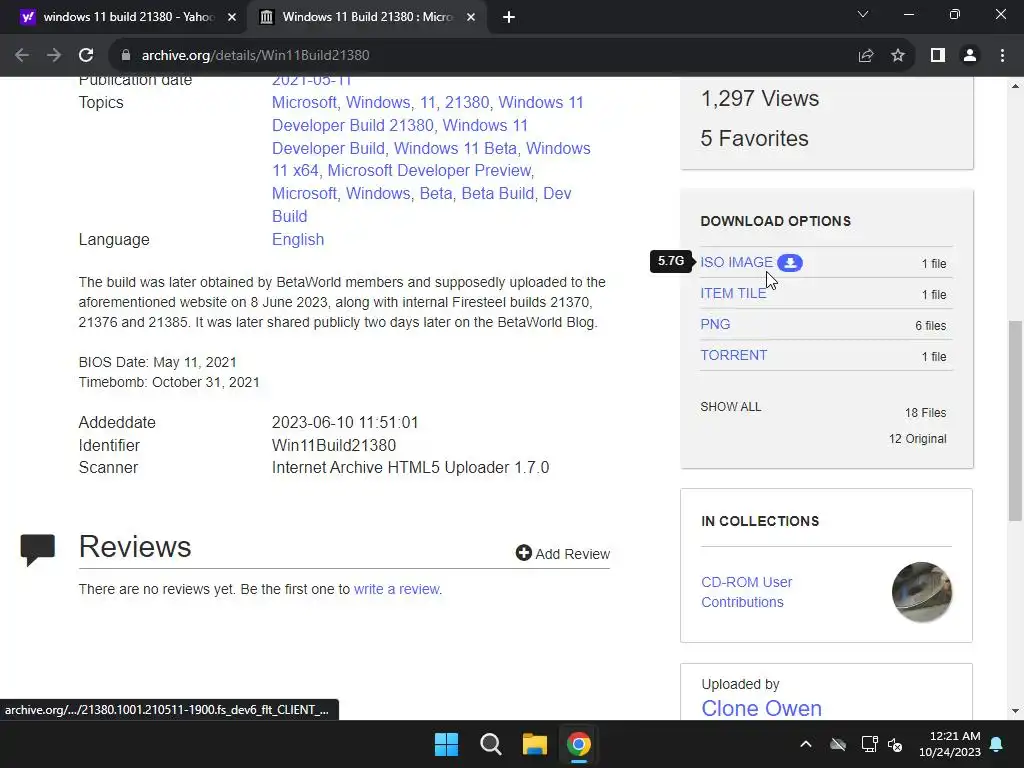Show hidden system tray icons

tap(806, 744)
